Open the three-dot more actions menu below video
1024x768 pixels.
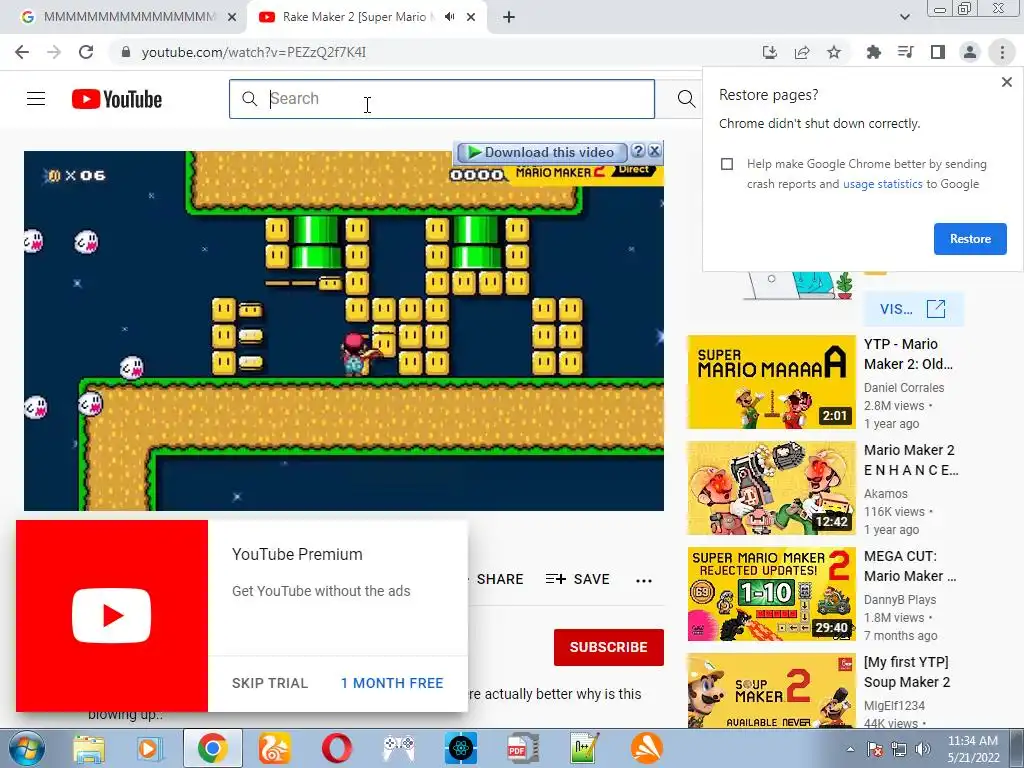coord(644,581)
